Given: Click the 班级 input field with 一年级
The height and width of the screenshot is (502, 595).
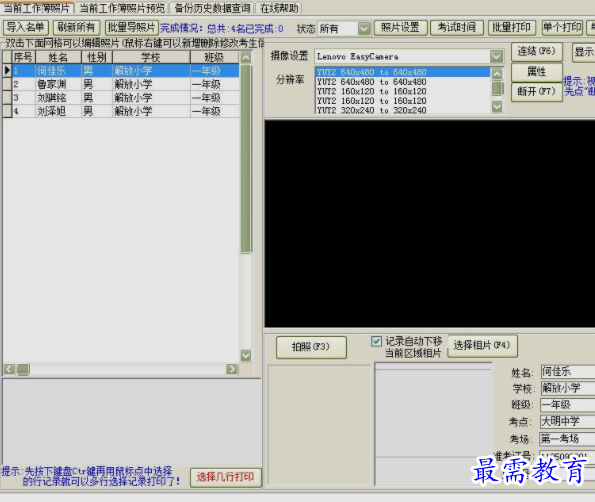Looking at the screenshot, I should [568, 404].
